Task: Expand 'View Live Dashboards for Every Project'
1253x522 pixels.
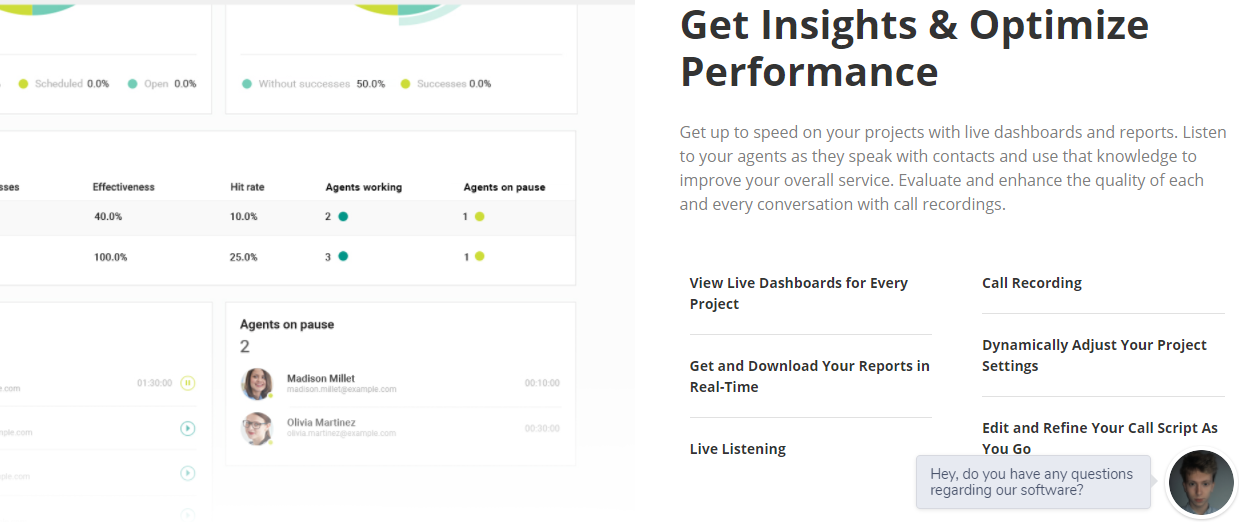Action: point(798,293)
